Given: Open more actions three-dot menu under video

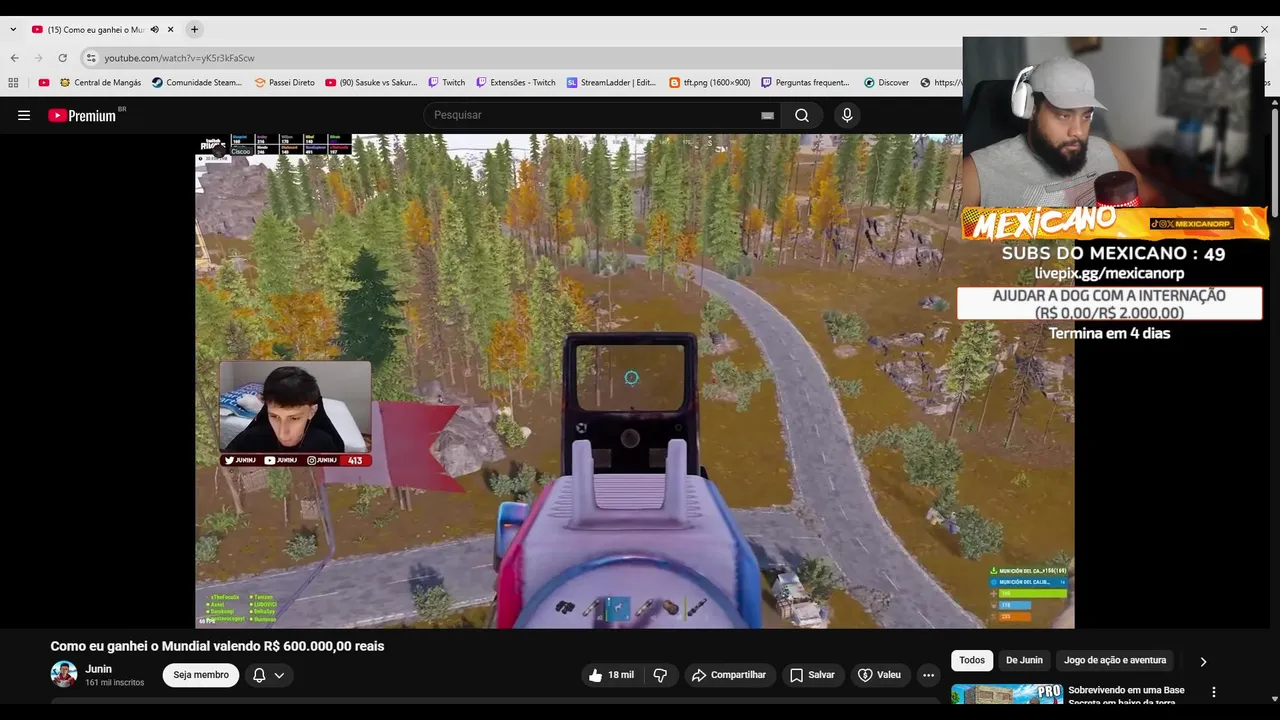Looking at the screenshot, I should point(928,675).
